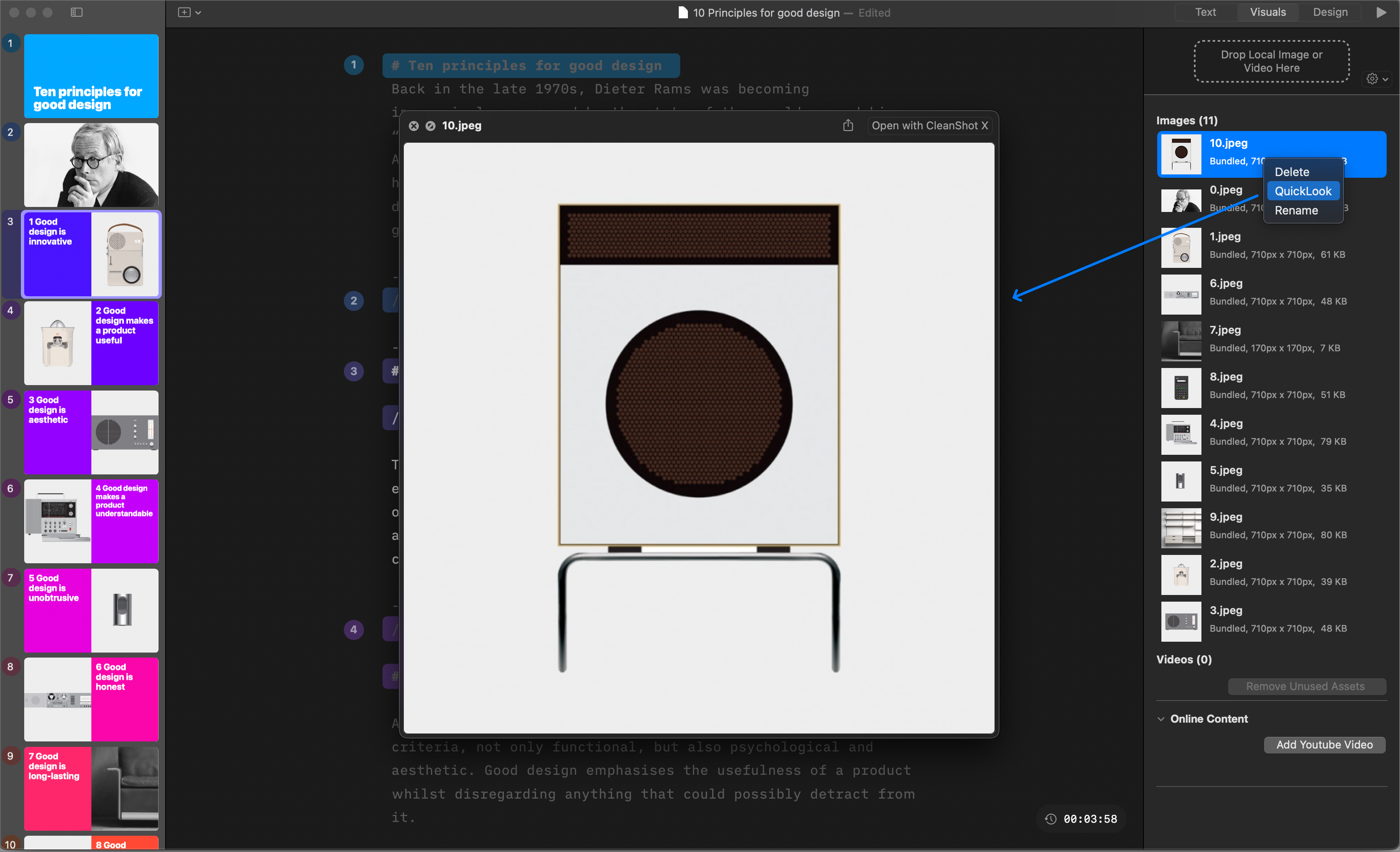Open slide 4 makes a product useful

(91, 343)
